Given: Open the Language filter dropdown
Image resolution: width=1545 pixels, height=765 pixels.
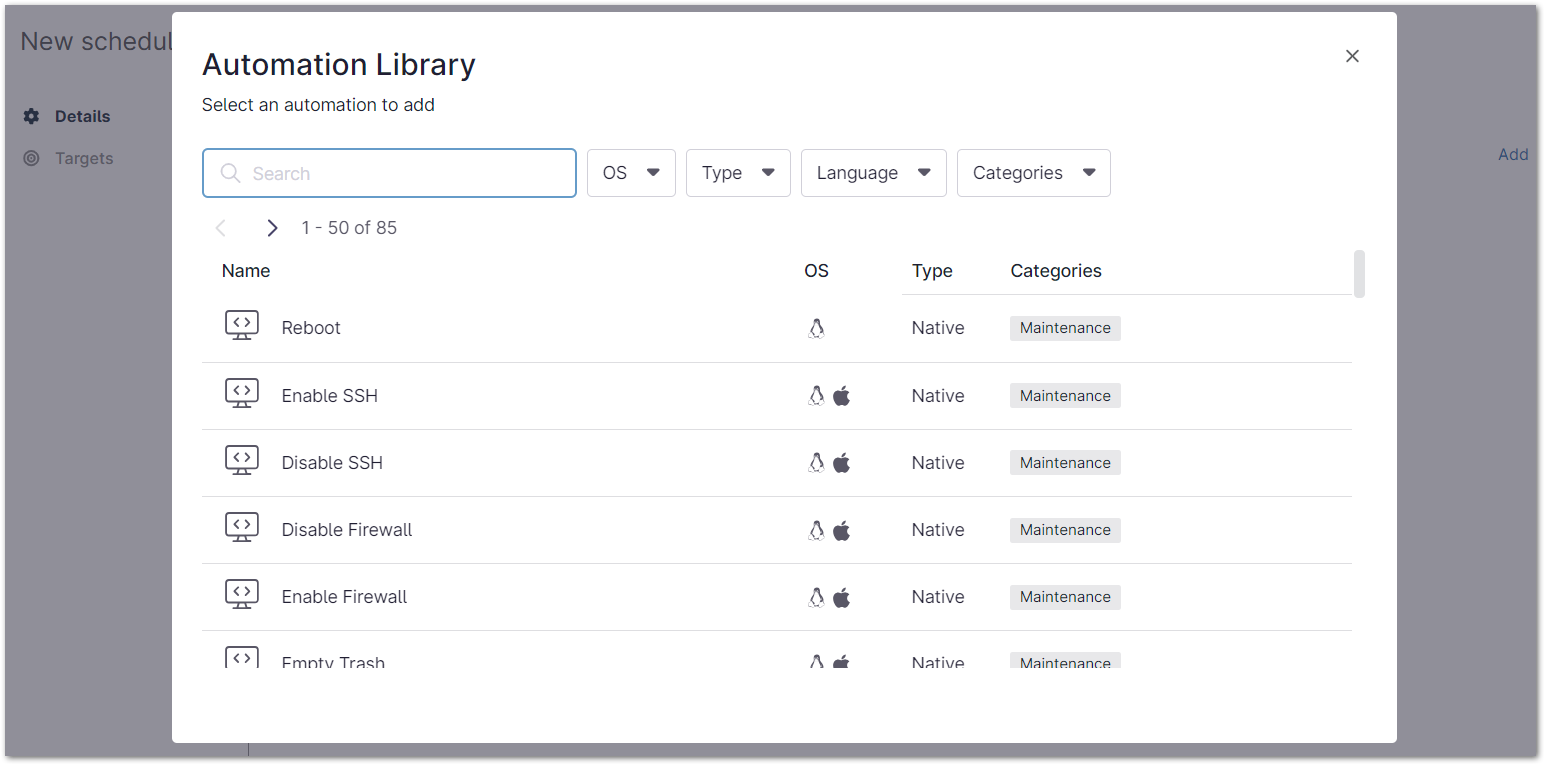Looking at the screenshot, I should coord(873,173).
